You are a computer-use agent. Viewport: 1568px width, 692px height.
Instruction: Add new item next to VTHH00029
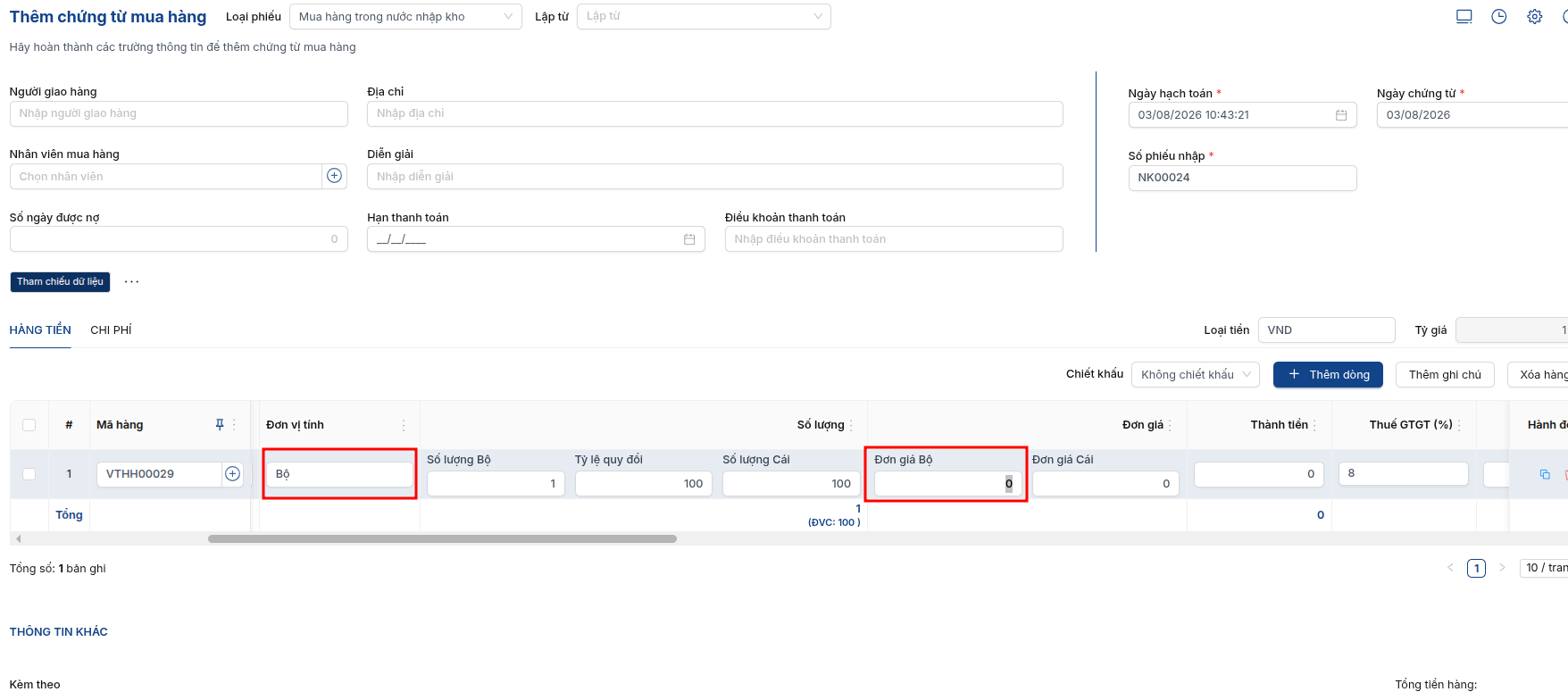tap(232, 474)
